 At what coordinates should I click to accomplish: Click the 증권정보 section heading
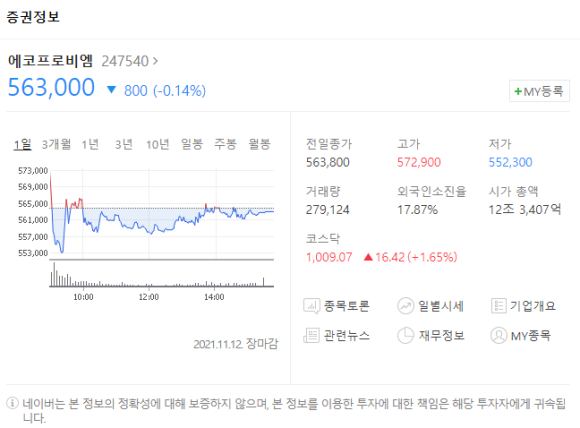pos(33,17)
